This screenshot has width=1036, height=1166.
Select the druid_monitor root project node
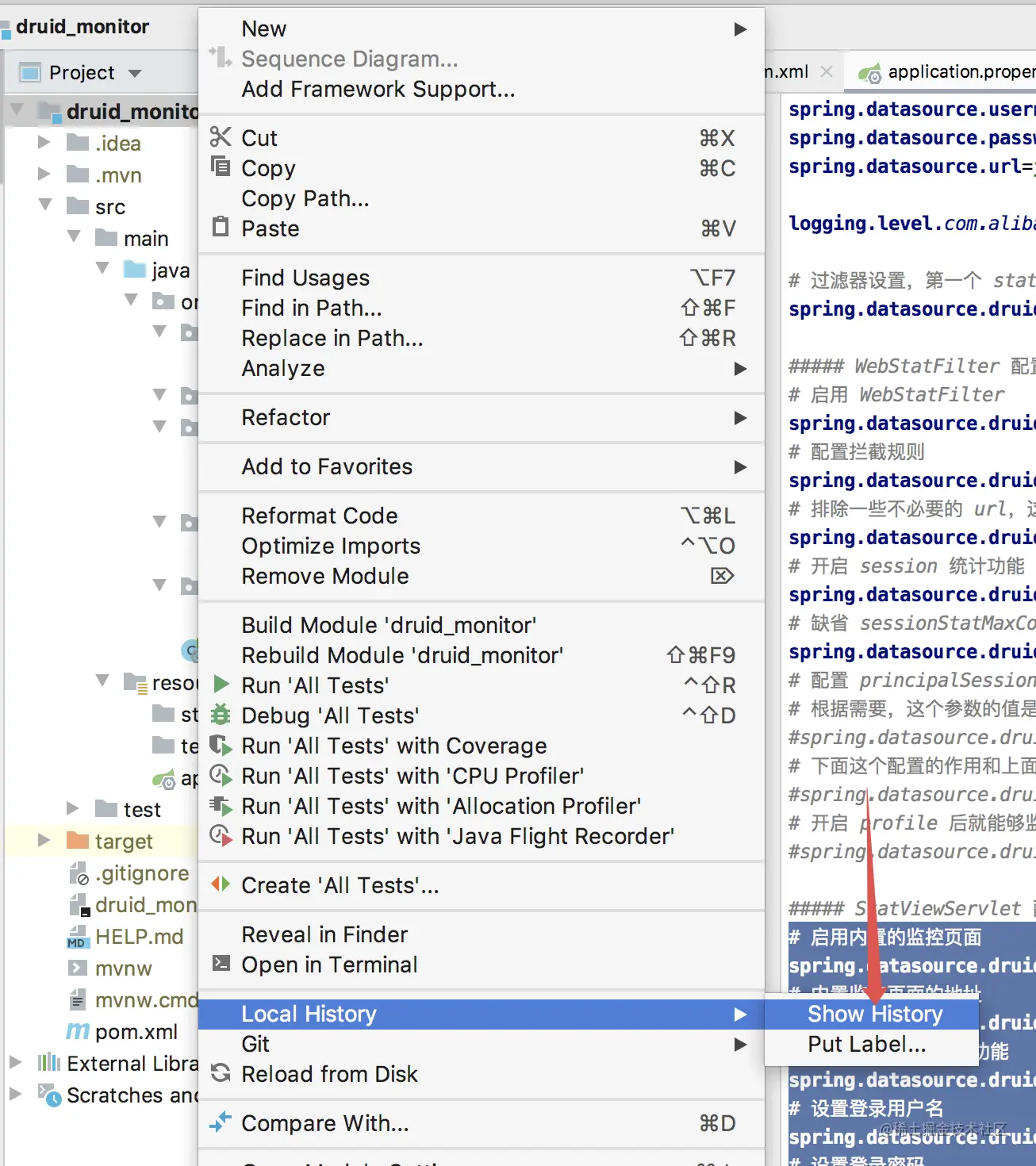(x=102, y=111)
